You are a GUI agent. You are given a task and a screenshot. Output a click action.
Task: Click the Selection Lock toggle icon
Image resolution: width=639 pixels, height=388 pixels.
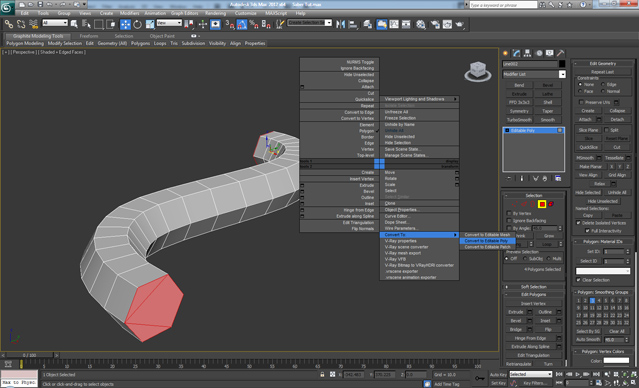[322, 374]
